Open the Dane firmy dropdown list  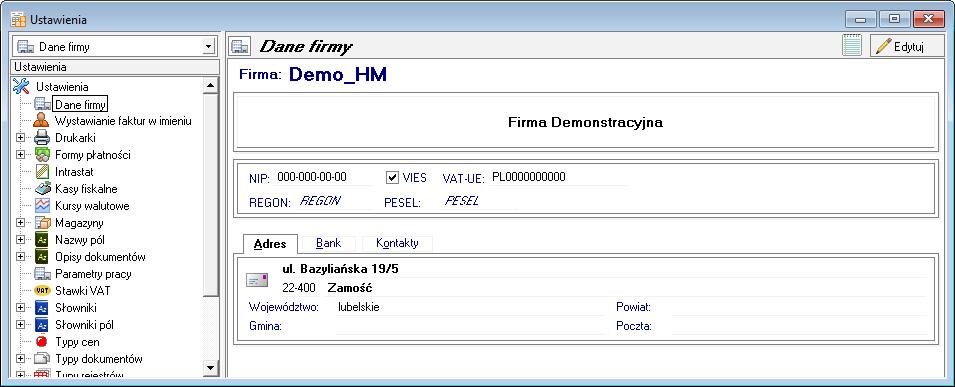[x=209, y=46]
